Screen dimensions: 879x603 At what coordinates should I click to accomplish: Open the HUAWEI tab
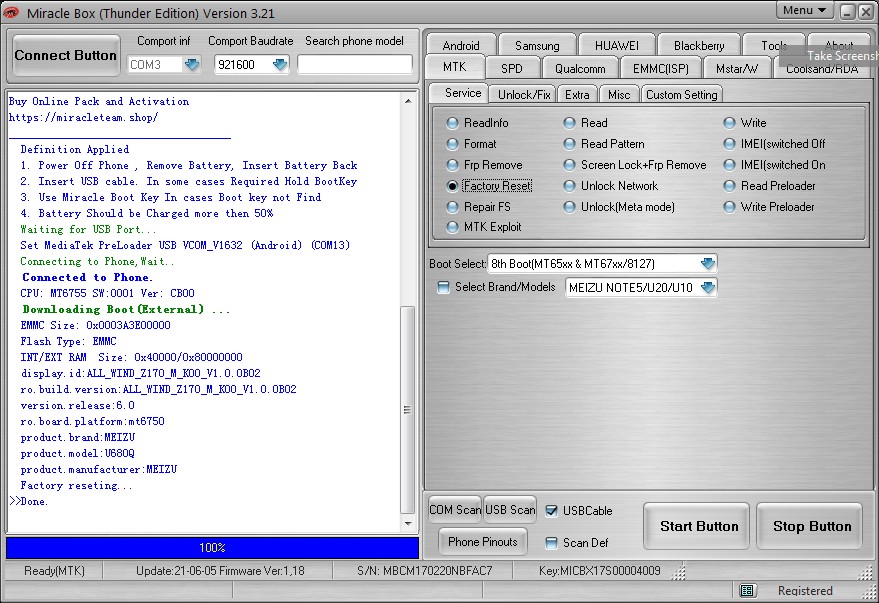tap(617, 45)
